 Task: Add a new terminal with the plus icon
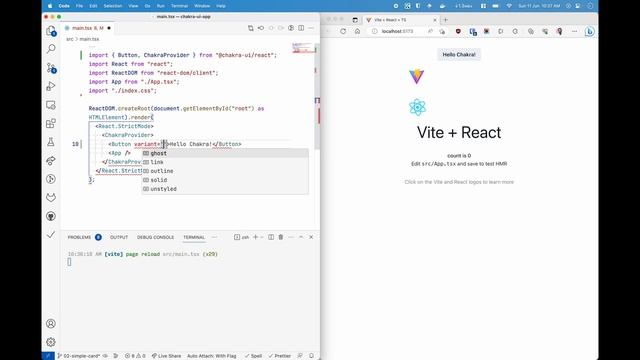click(x=256, y=237)
